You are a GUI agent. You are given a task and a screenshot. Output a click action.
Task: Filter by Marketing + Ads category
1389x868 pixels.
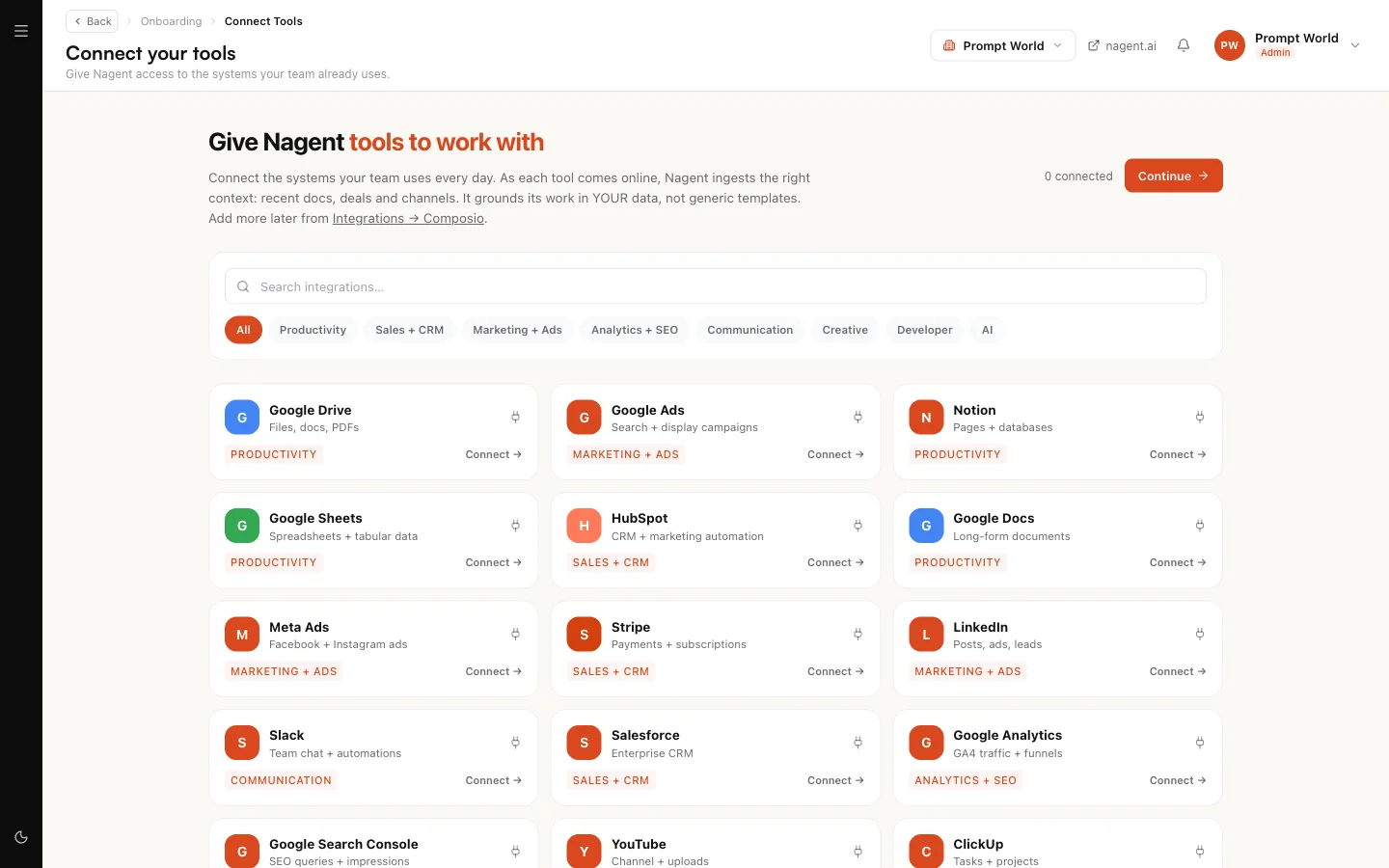pyautogui.click(x=517, y=330)
